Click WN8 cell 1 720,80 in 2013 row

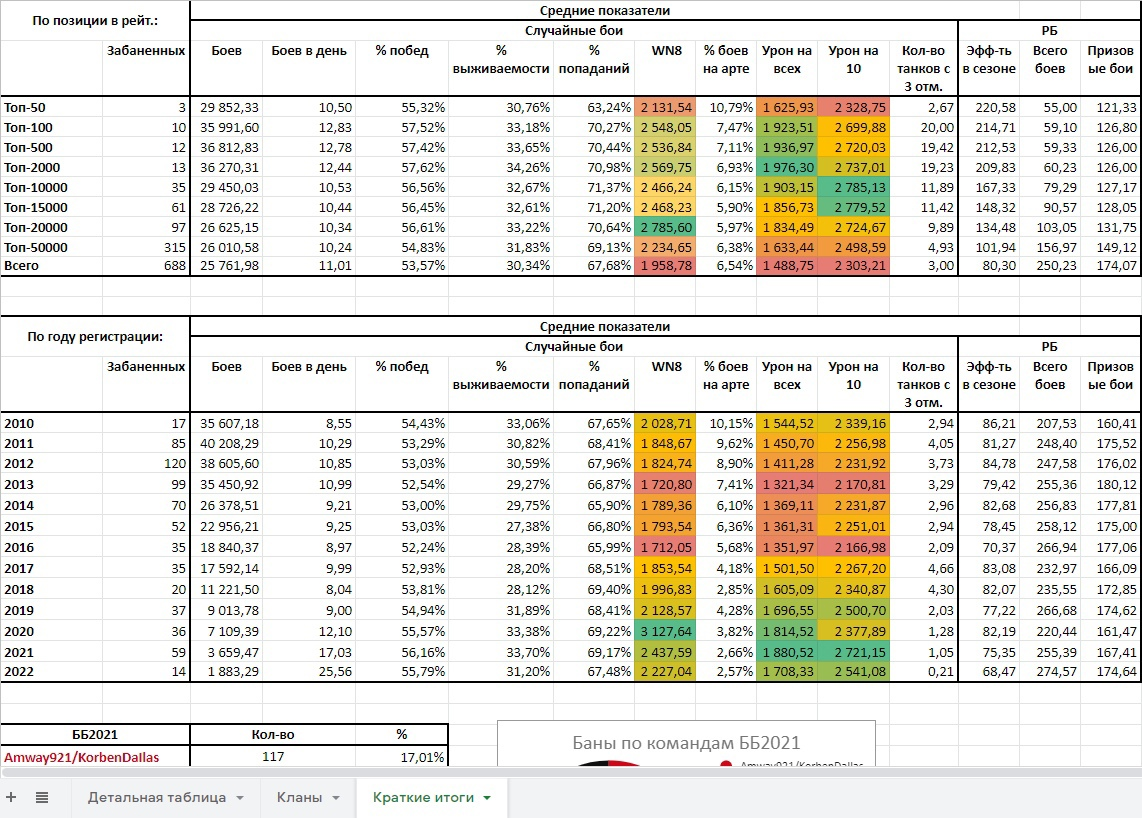click(665, 484)
